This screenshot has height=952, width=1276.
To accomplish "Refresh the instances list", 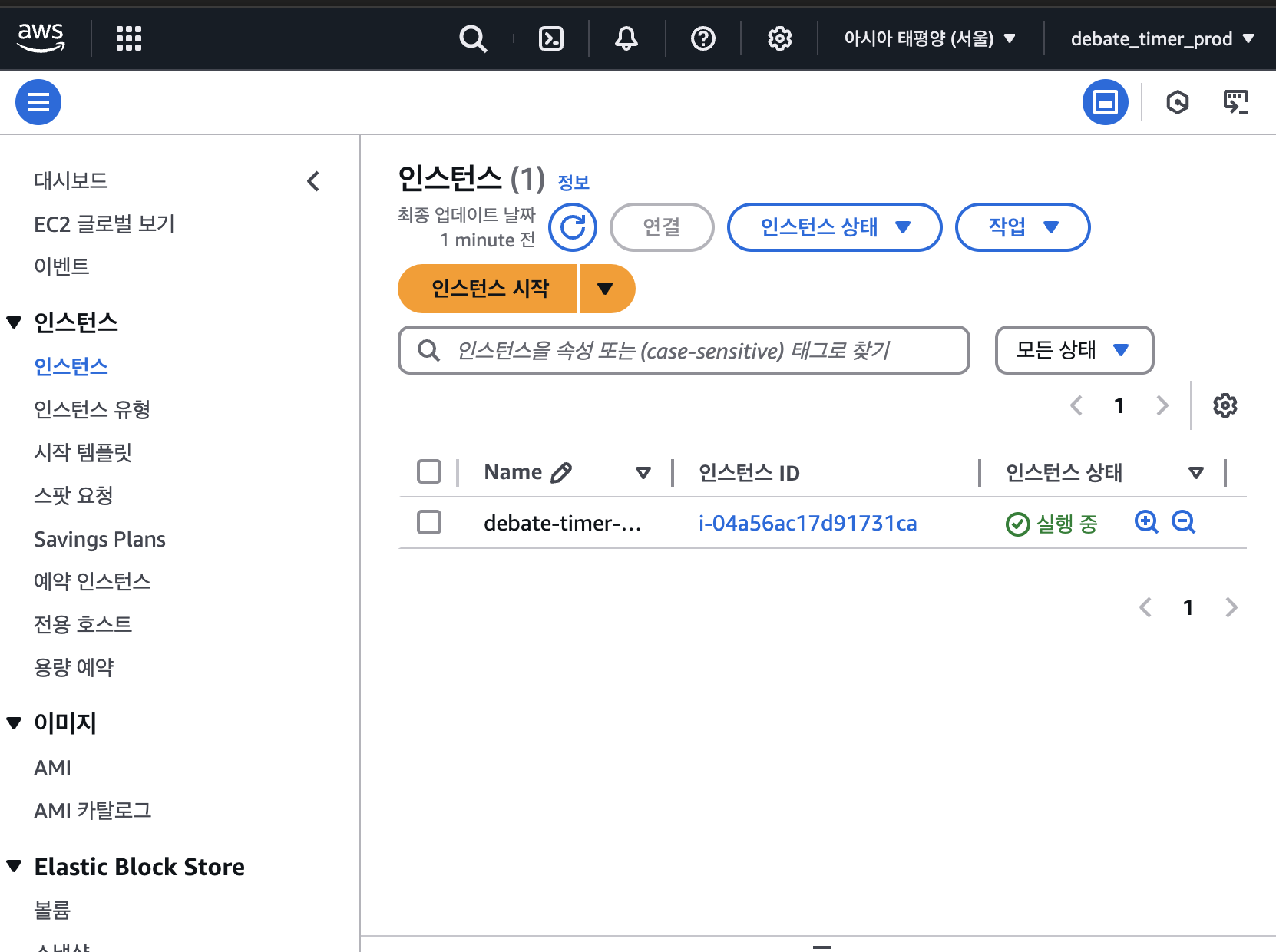I will [x=573, y=227].
